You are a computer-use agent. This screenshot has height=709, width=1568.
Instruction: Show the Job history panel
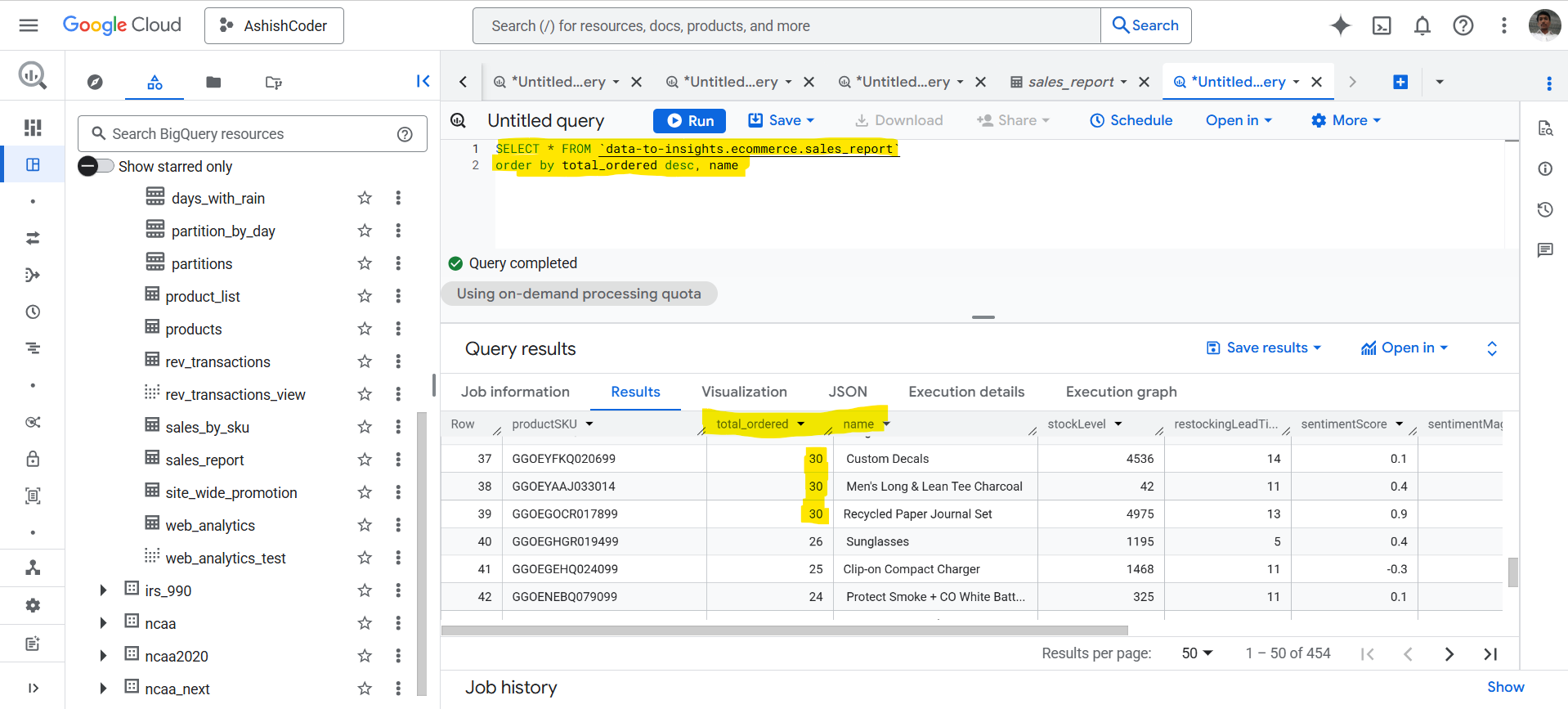point(1505,687)
